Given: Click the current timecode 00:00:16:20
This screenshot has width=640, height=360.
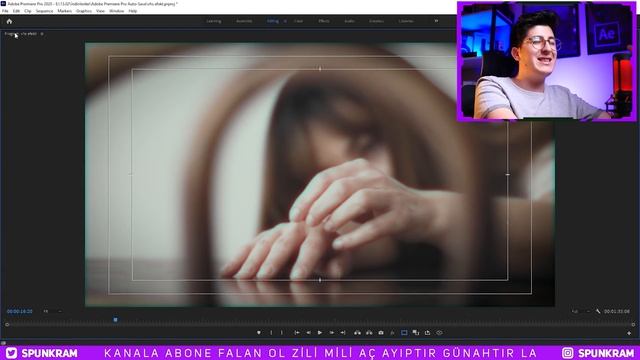Looking at the screenshot, I should point(20,311).
